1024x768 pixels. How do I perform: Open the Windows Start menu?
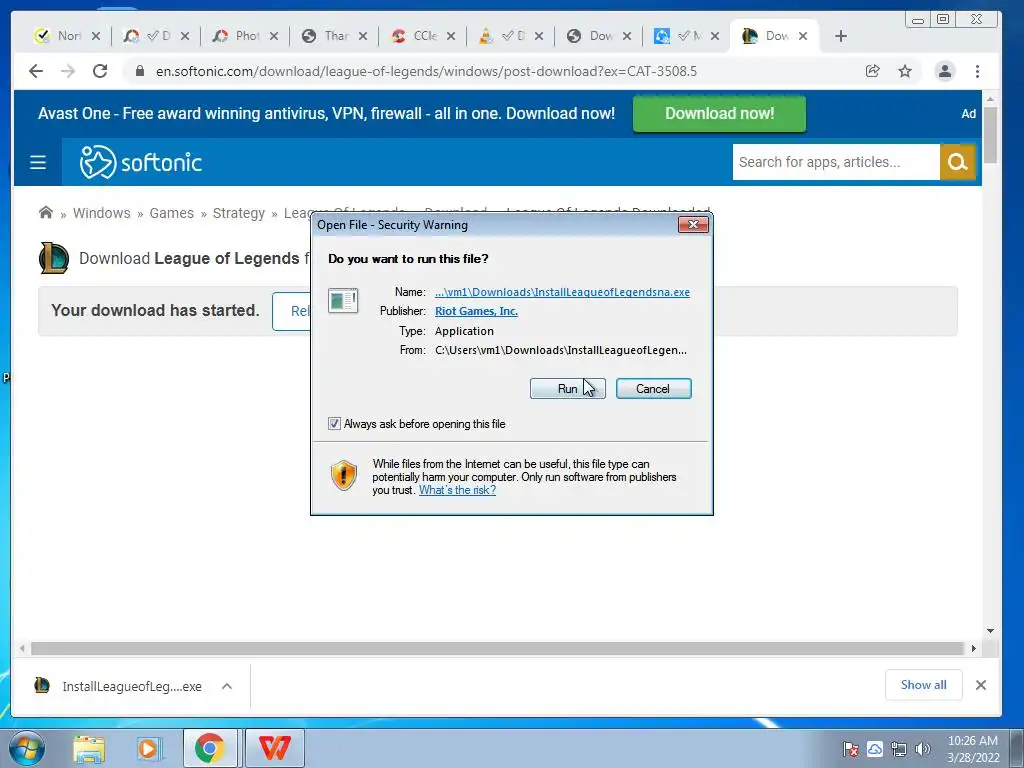point(26,748)
